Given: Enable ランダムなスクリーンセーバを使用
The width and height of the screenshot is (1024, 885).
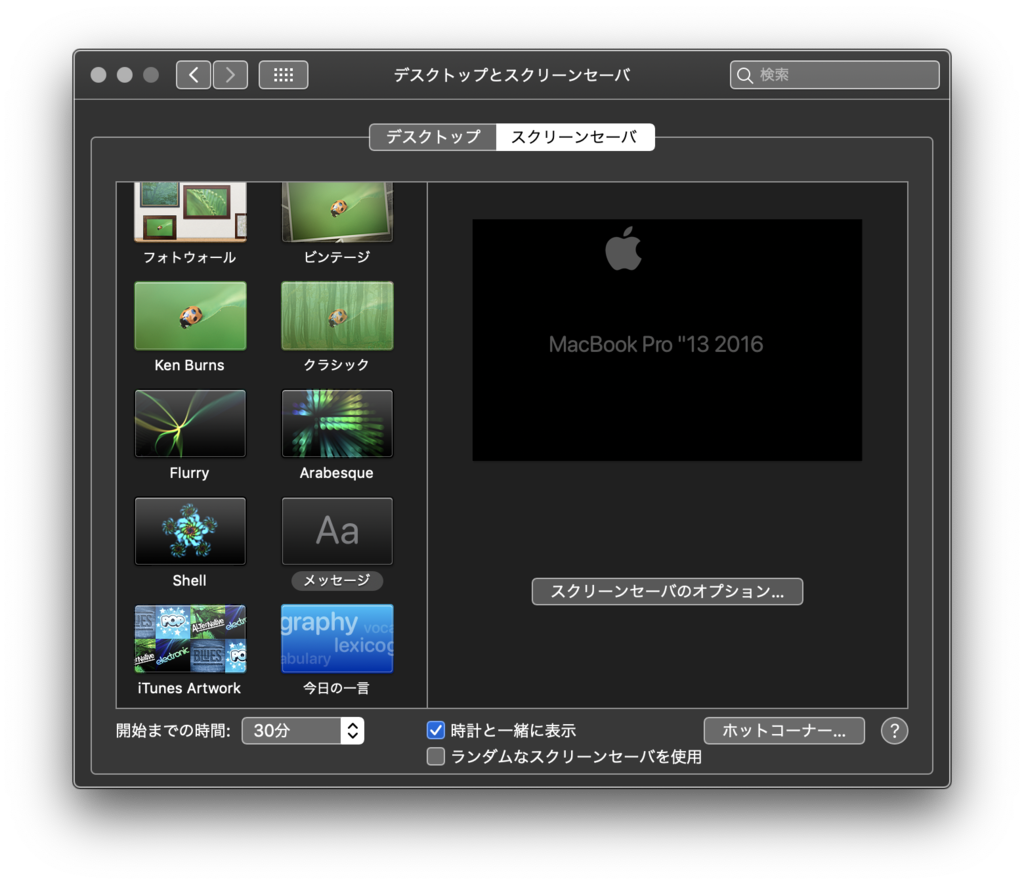Looking at the screenshot, I should [x=435, y=756].
